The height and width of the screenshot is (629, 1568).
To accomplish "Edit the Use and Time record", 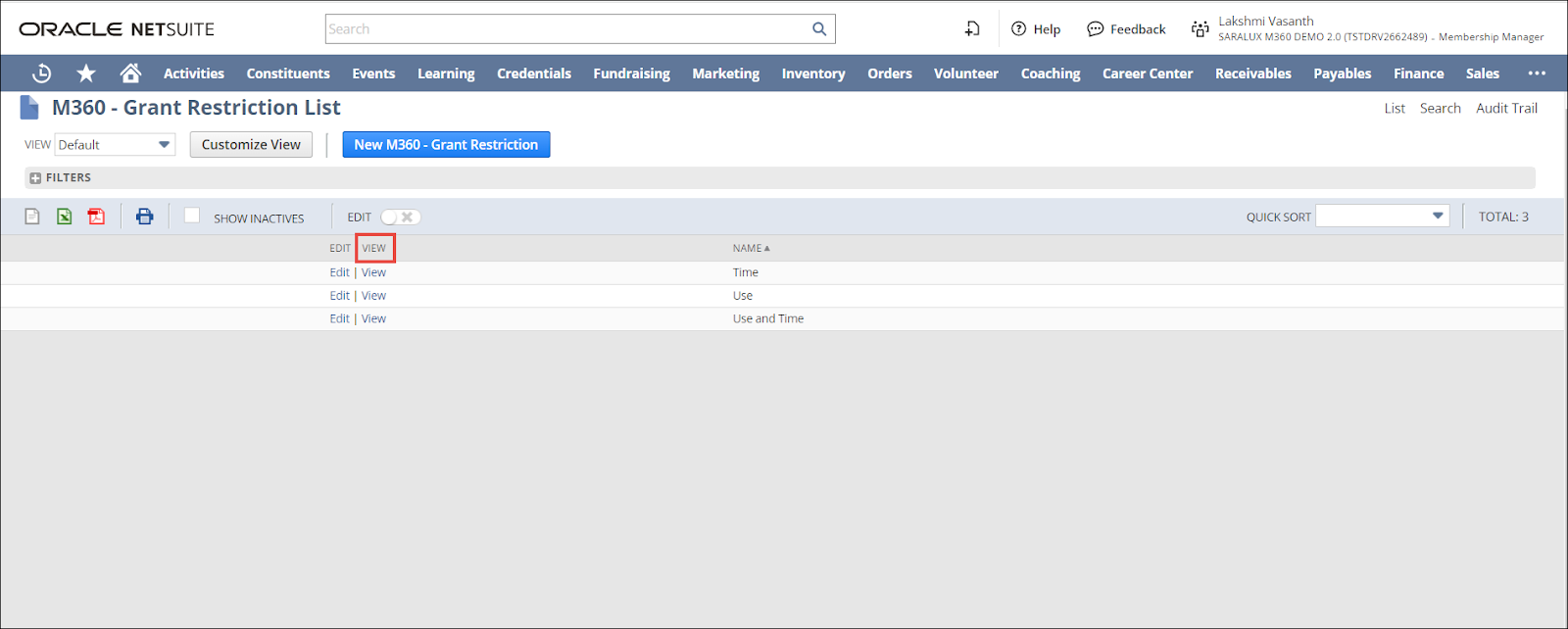I will pyautogui.click(x=339, y=319).
